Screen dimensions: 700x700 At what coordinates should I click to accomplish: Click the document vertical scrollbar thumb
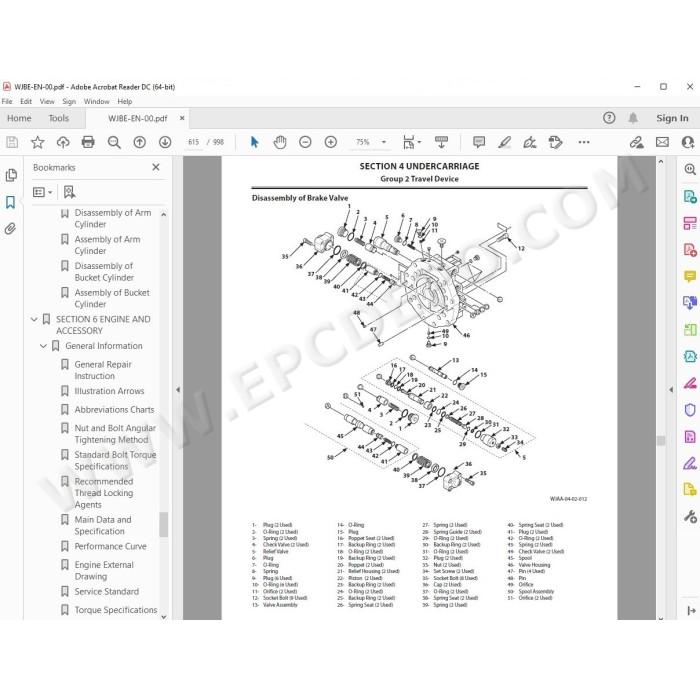tap(661, 441)
